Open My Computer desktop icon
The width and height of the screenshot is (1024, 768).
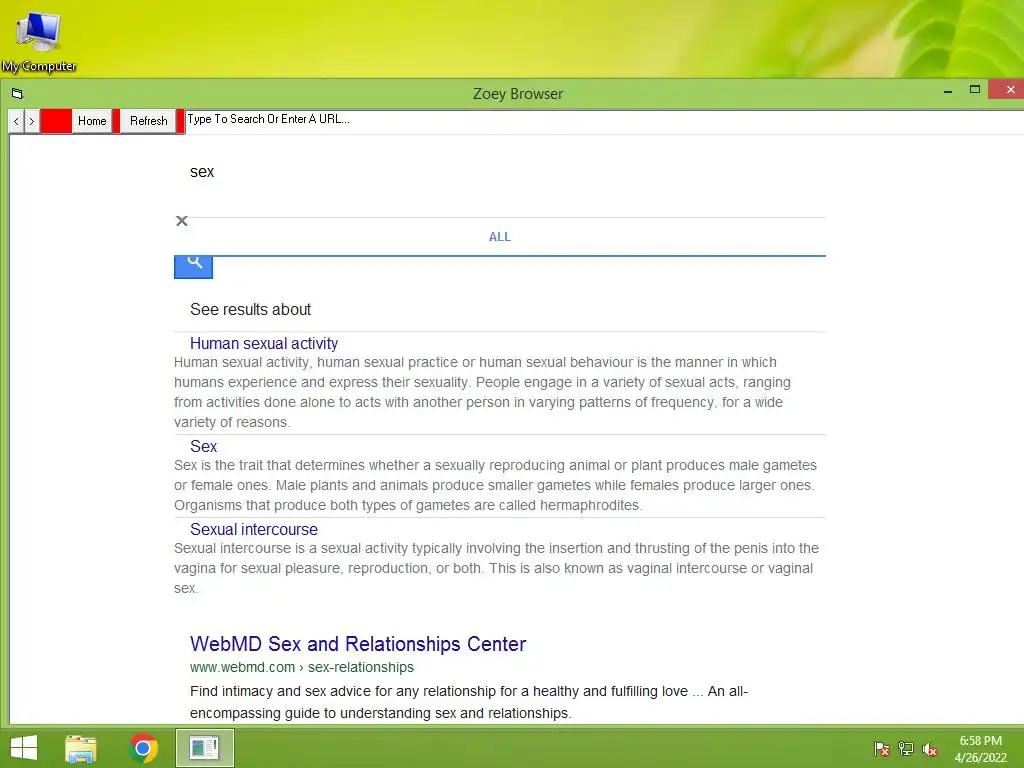(x=39, y=40)
